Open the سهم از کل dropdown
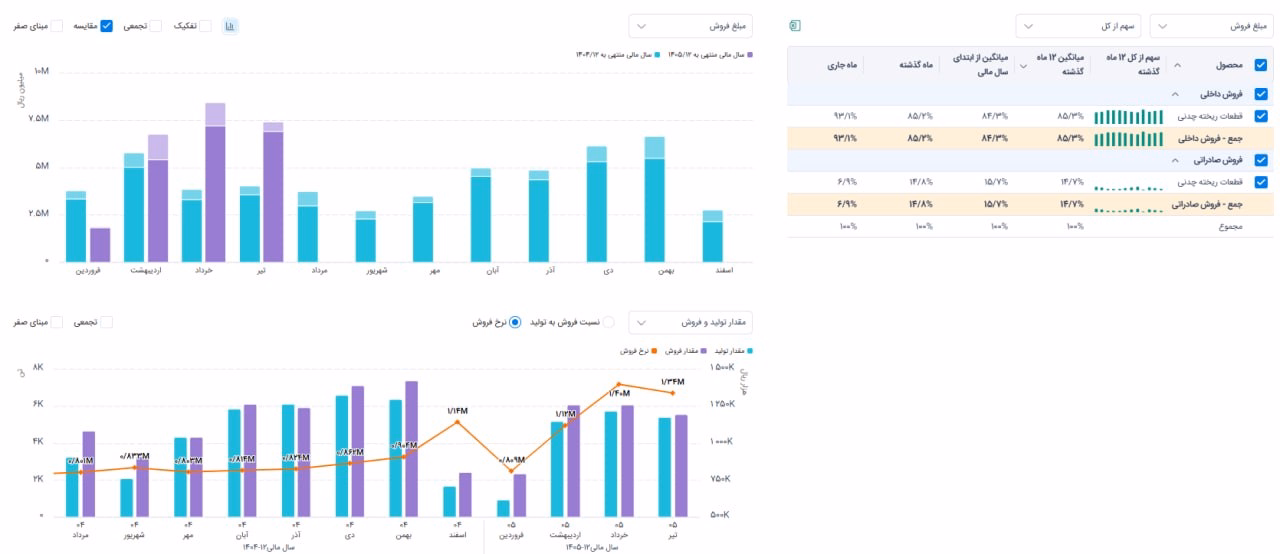 [1077, 26]
